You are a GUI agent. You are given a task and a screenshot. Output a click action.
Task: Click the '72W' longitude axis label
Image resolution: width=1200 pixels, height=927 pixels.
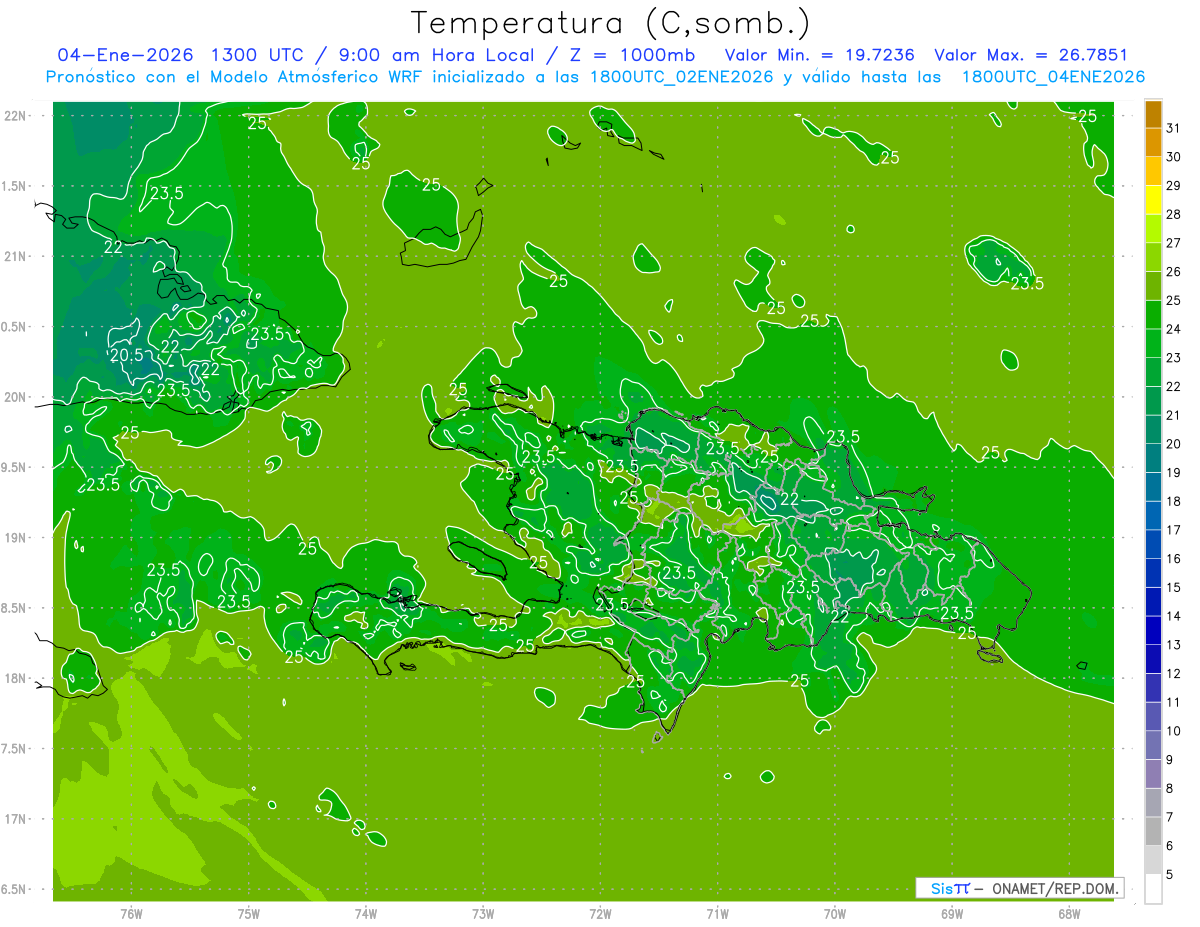coord(601,913)
